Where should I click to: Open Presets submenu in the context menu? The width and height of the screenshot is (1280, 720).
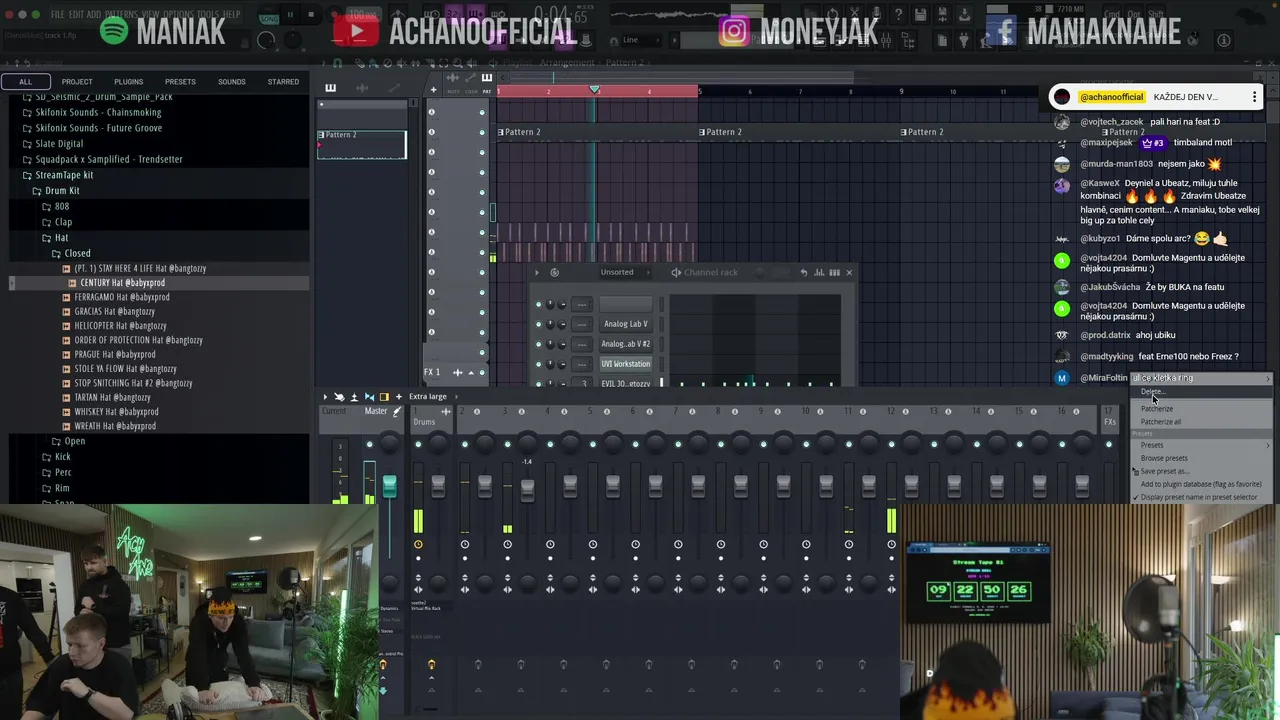click(1200, 445)
